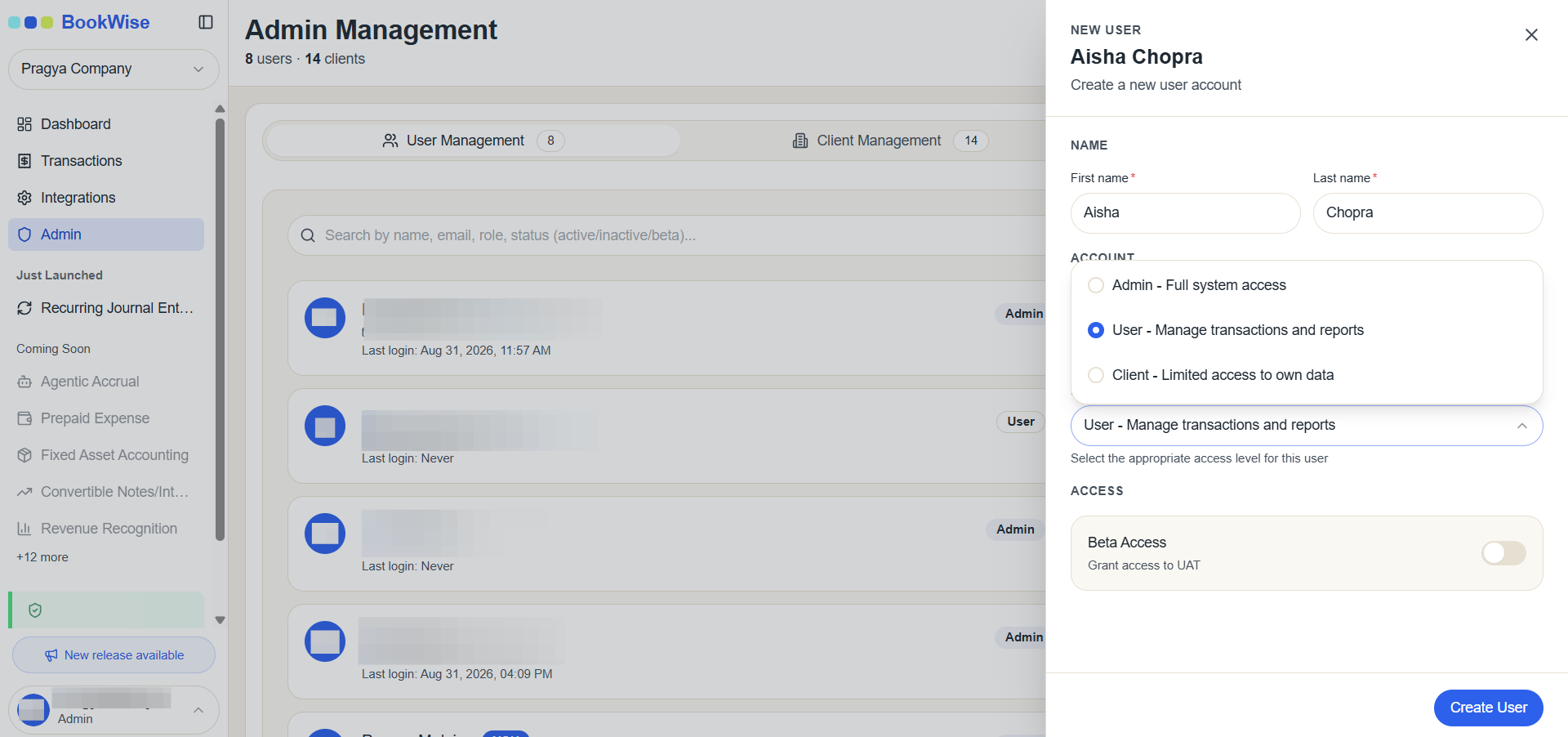The image size is (1568, 737).
Task: Click avatar of user logged in 11:57 AM
Action: pos(325,318)
